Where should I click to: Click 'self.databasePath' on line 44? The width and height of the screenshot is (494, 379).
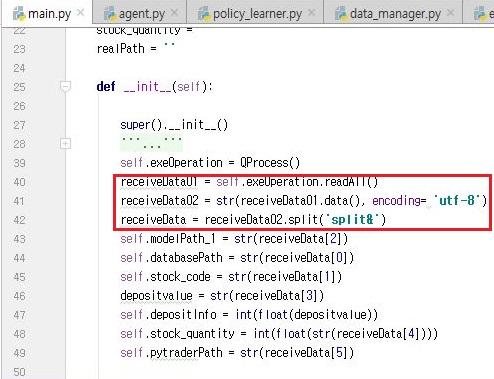171,258
